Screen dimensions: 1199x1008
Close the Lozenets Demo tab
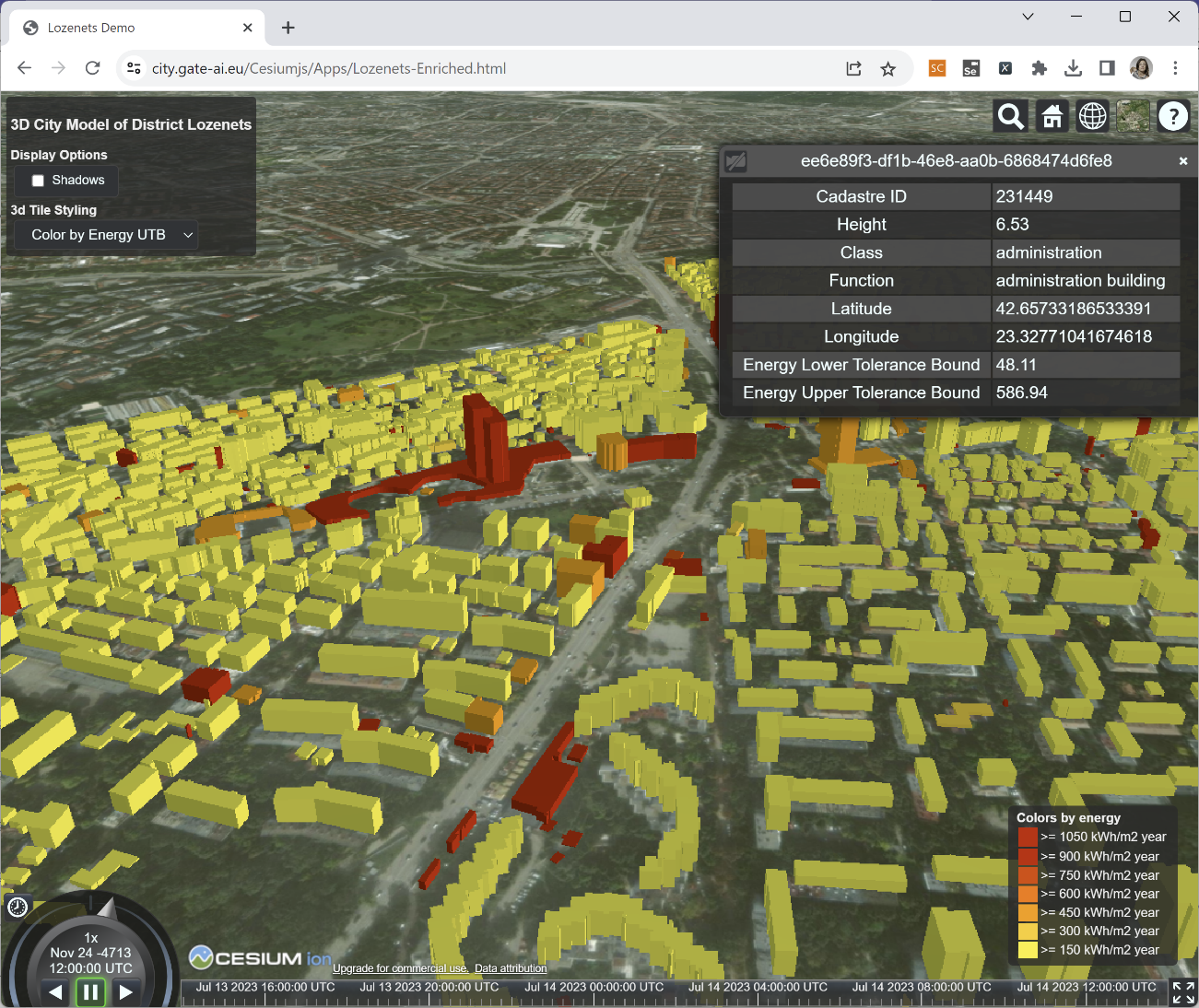248,28
